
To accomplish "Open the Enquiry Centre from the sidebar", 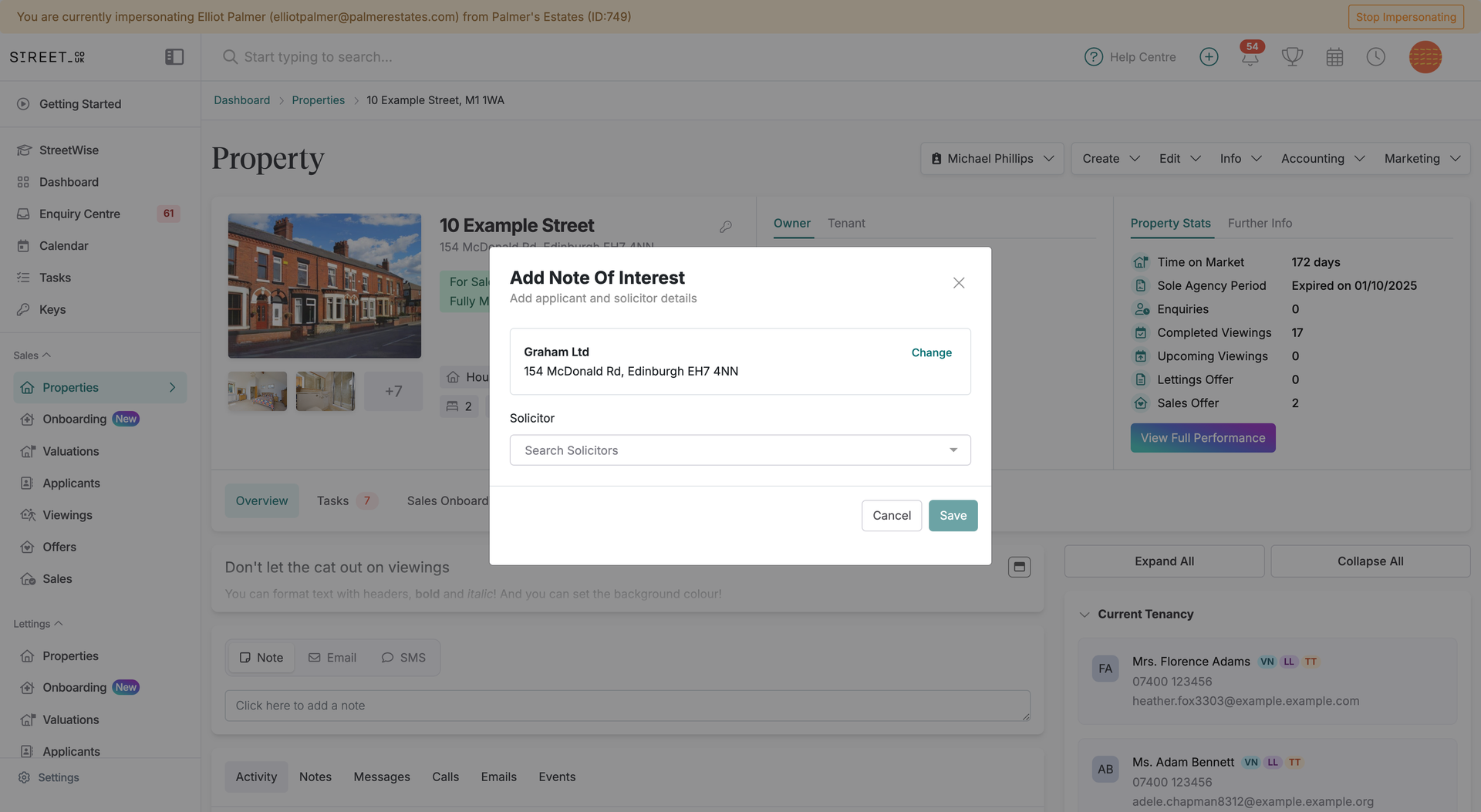I will (x=79, y=214).
